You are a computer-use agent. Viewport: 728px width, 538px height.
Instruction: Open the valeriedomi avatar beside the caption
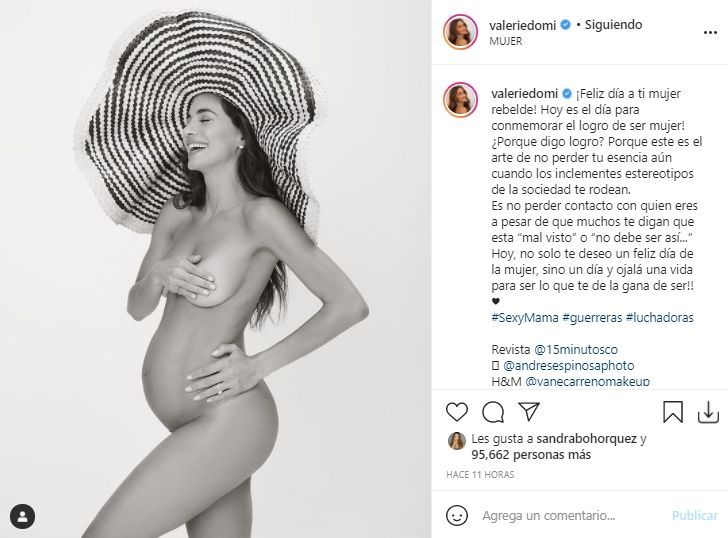(460, 100)
